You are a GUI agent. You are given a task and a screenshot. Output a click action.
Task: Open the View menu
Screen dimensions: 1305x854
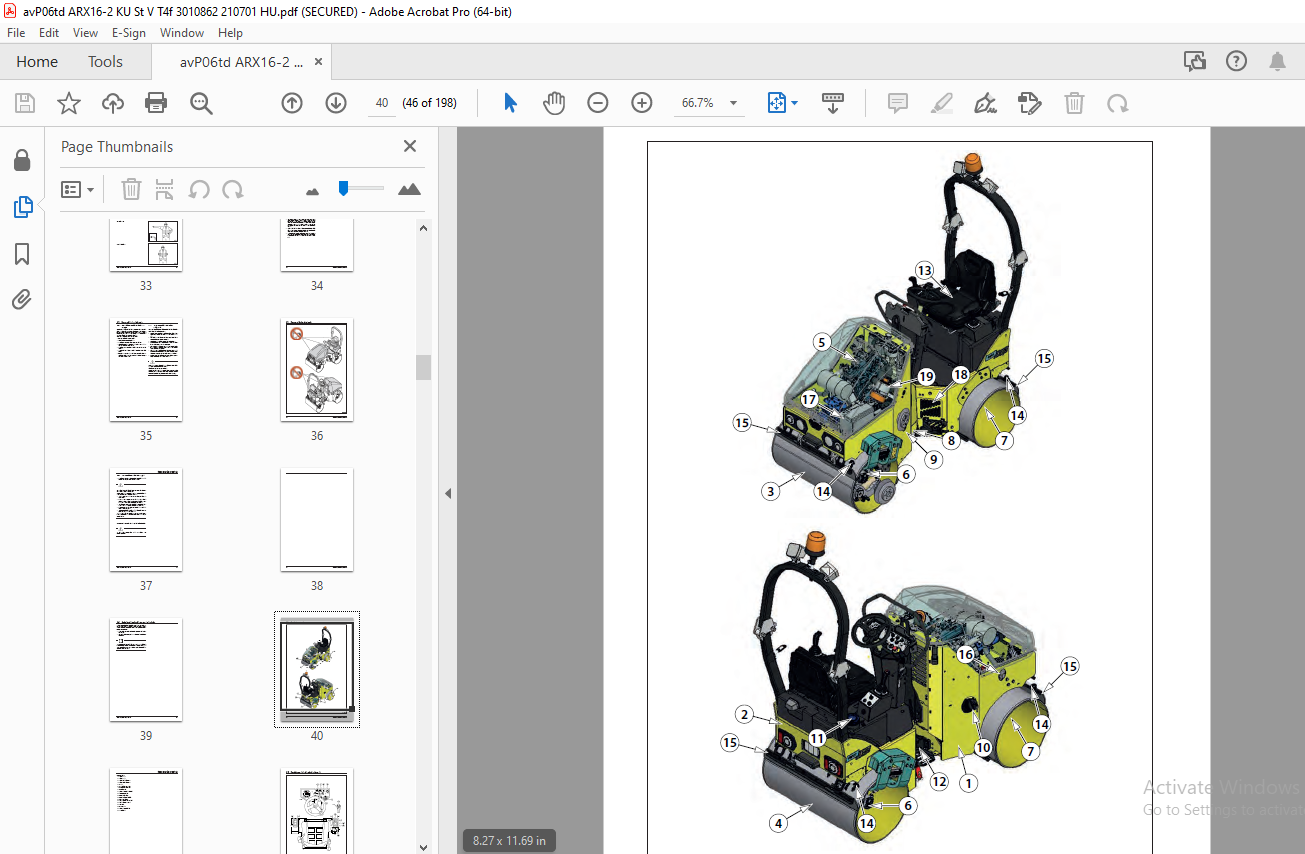coord(86,33)
